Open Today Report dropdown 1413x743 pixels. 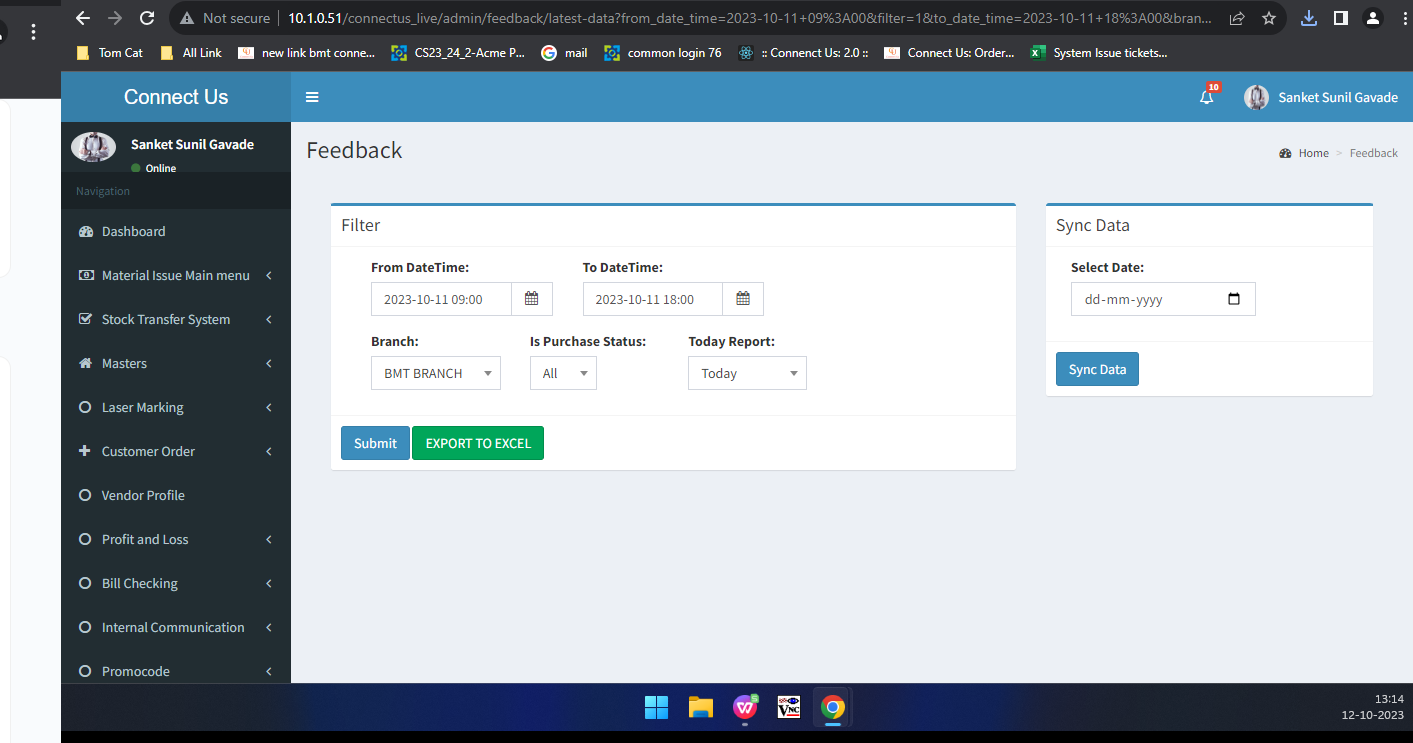(747, 373)
